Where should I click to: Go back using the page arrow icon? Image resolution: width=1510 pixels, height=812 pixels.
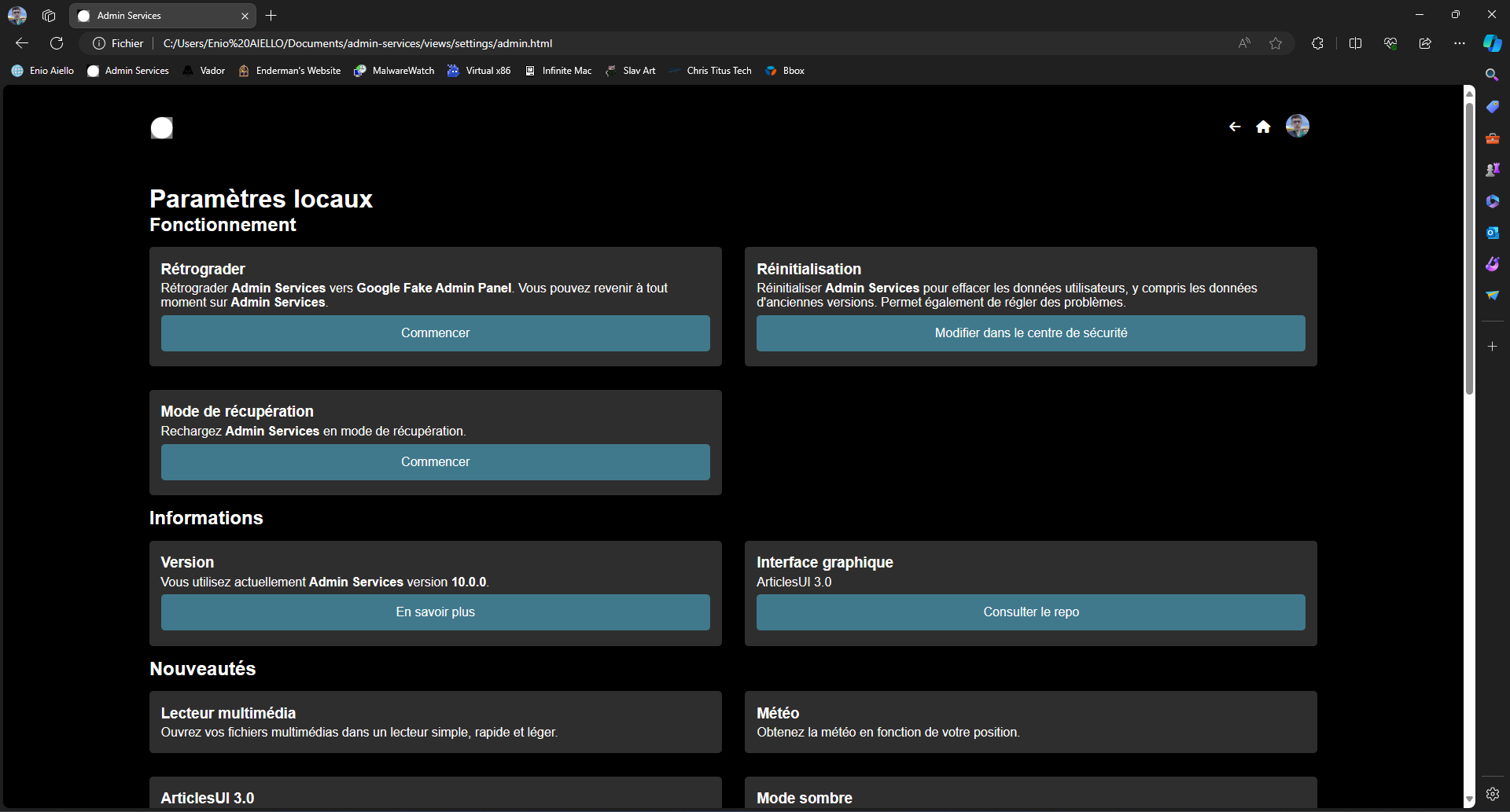(x=1235, y=127)
